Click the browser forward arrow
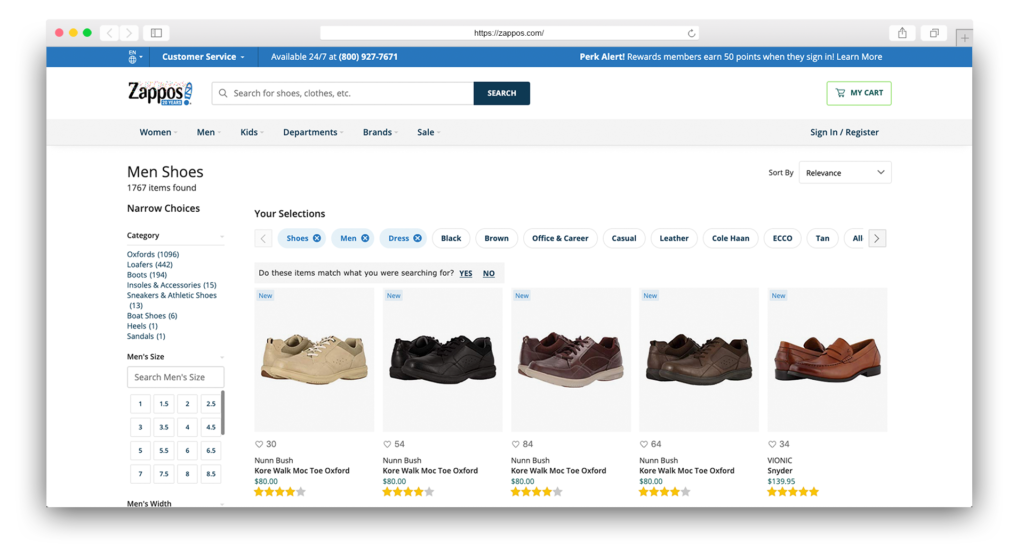This screenshot has width=1024, height=544. 129,33
